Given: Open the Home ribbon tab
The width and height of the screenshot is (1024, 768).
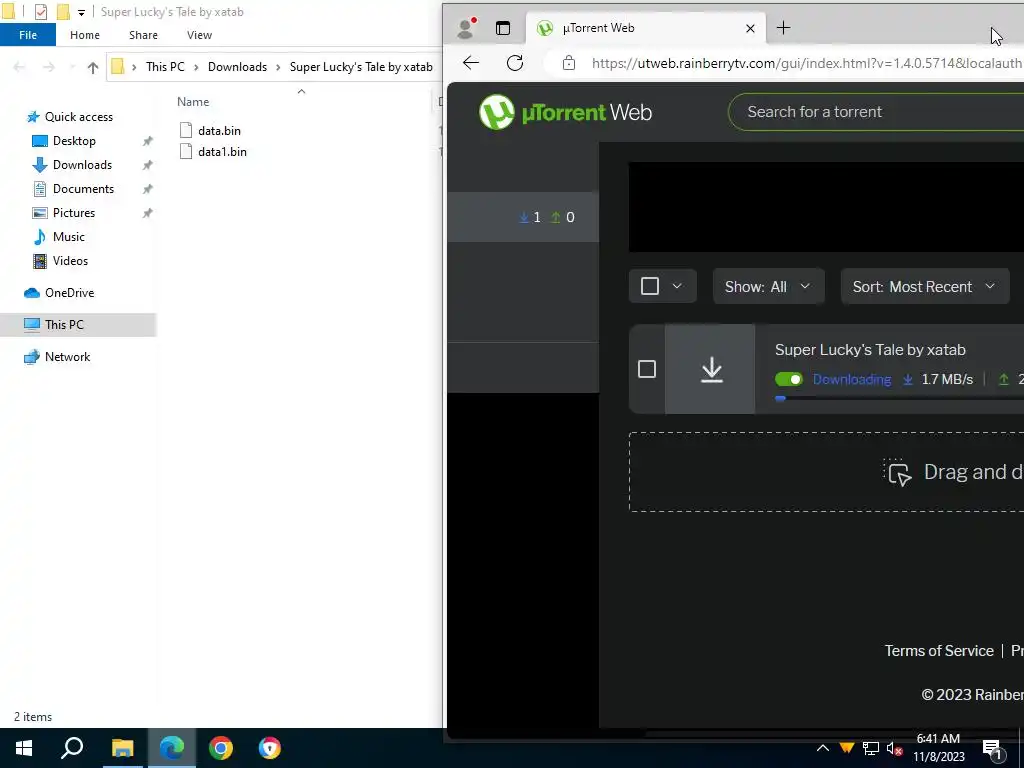Looking at the screenshot, I should (x=85, y=35).
